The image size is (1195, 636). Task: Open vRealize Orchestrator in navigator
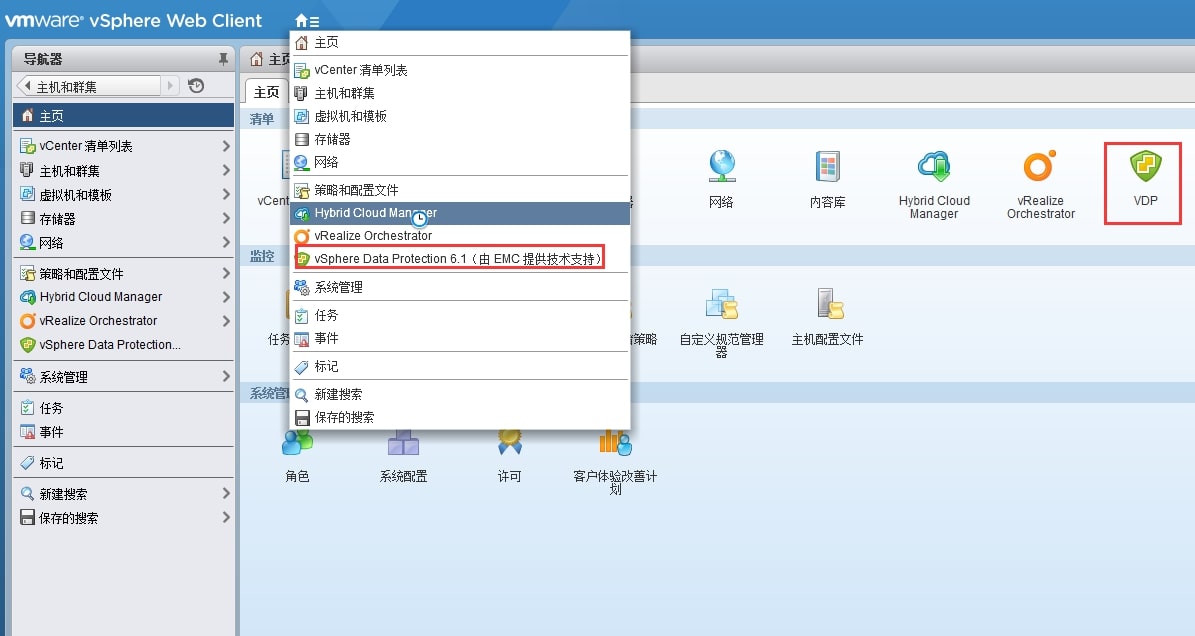pos(123,321)
